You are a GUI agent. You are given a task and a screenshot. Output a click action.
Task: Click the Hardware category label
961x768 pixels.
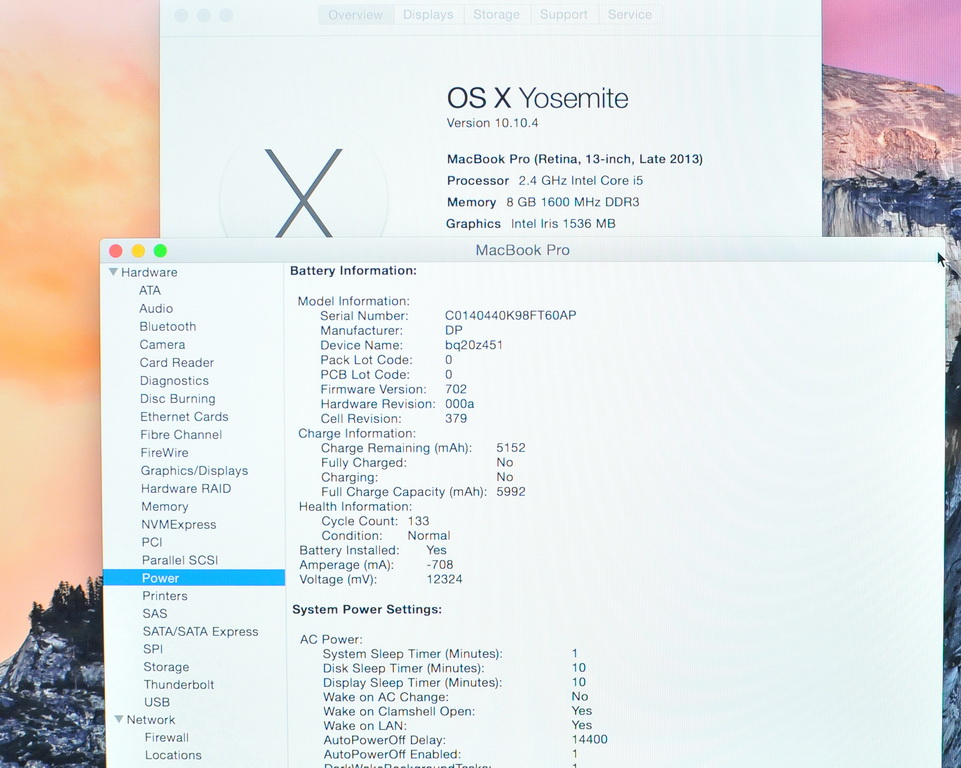149,272
